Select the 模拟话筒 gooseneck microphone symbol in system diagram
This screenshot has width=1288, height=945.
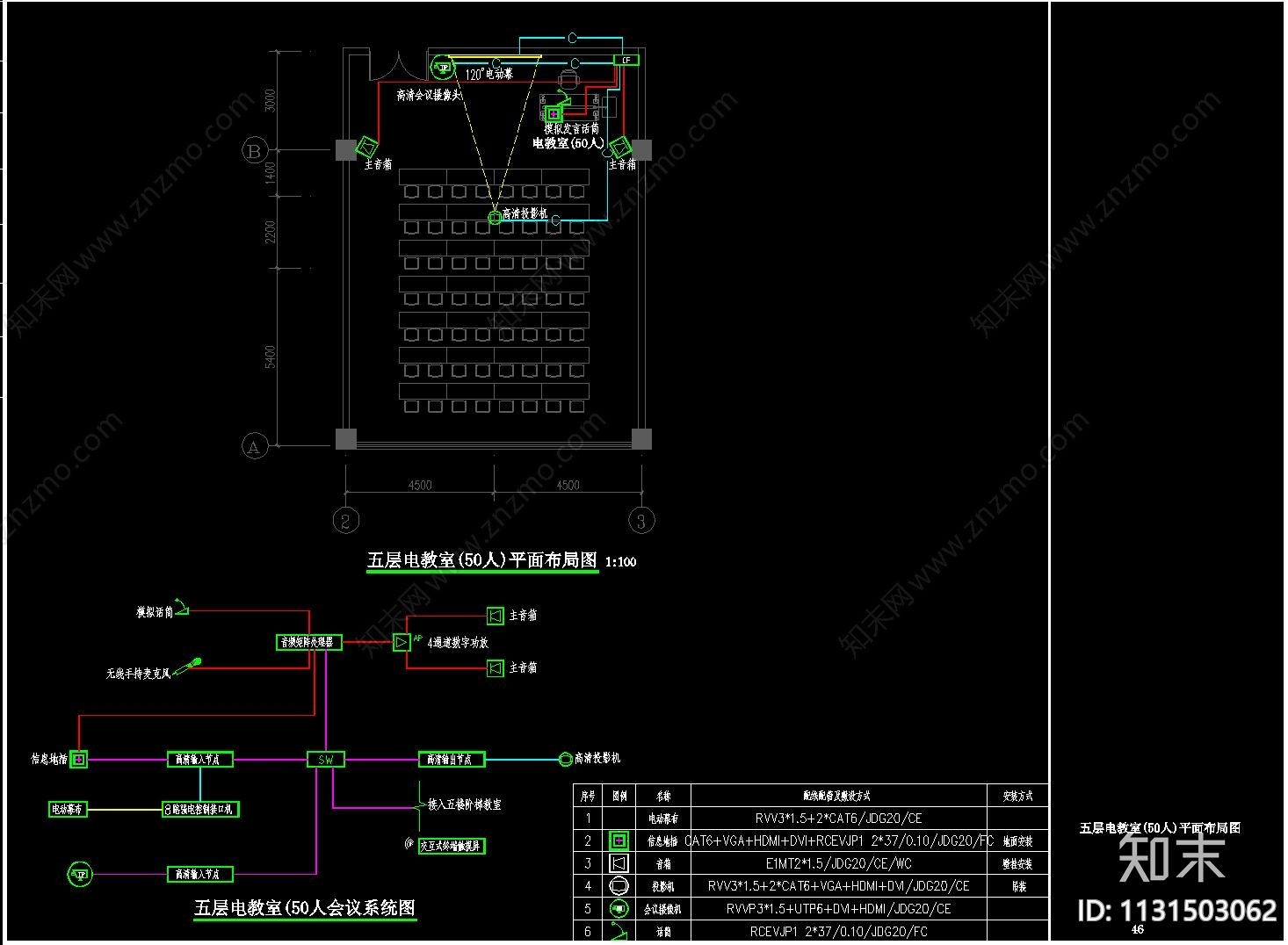[182, 608]
